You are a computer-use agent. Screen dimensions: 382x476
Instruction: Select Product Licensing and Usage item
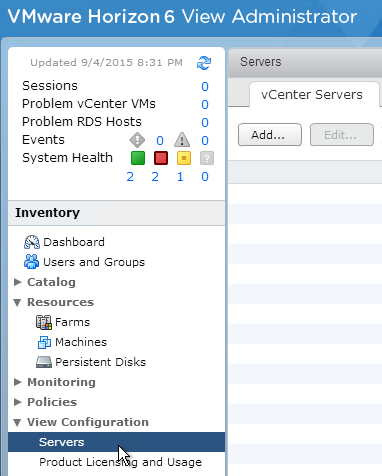(x=120, y=462)
